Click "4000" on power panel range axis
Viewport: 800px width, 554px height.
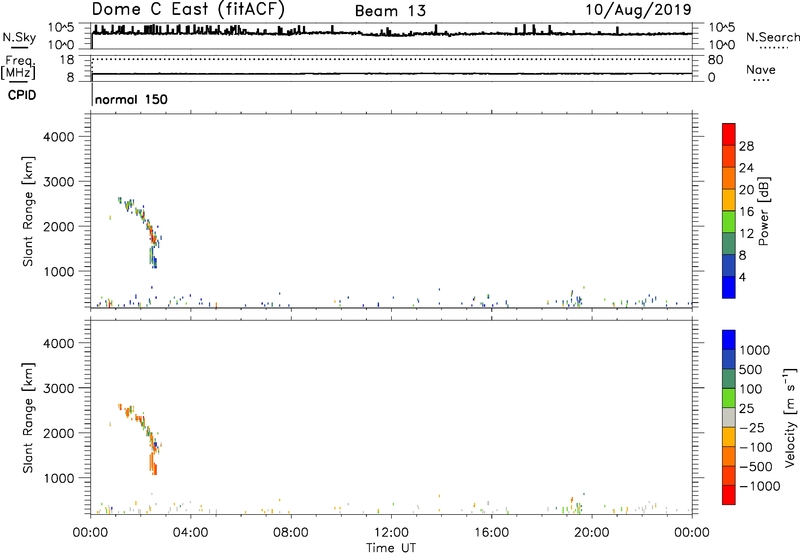59,137
